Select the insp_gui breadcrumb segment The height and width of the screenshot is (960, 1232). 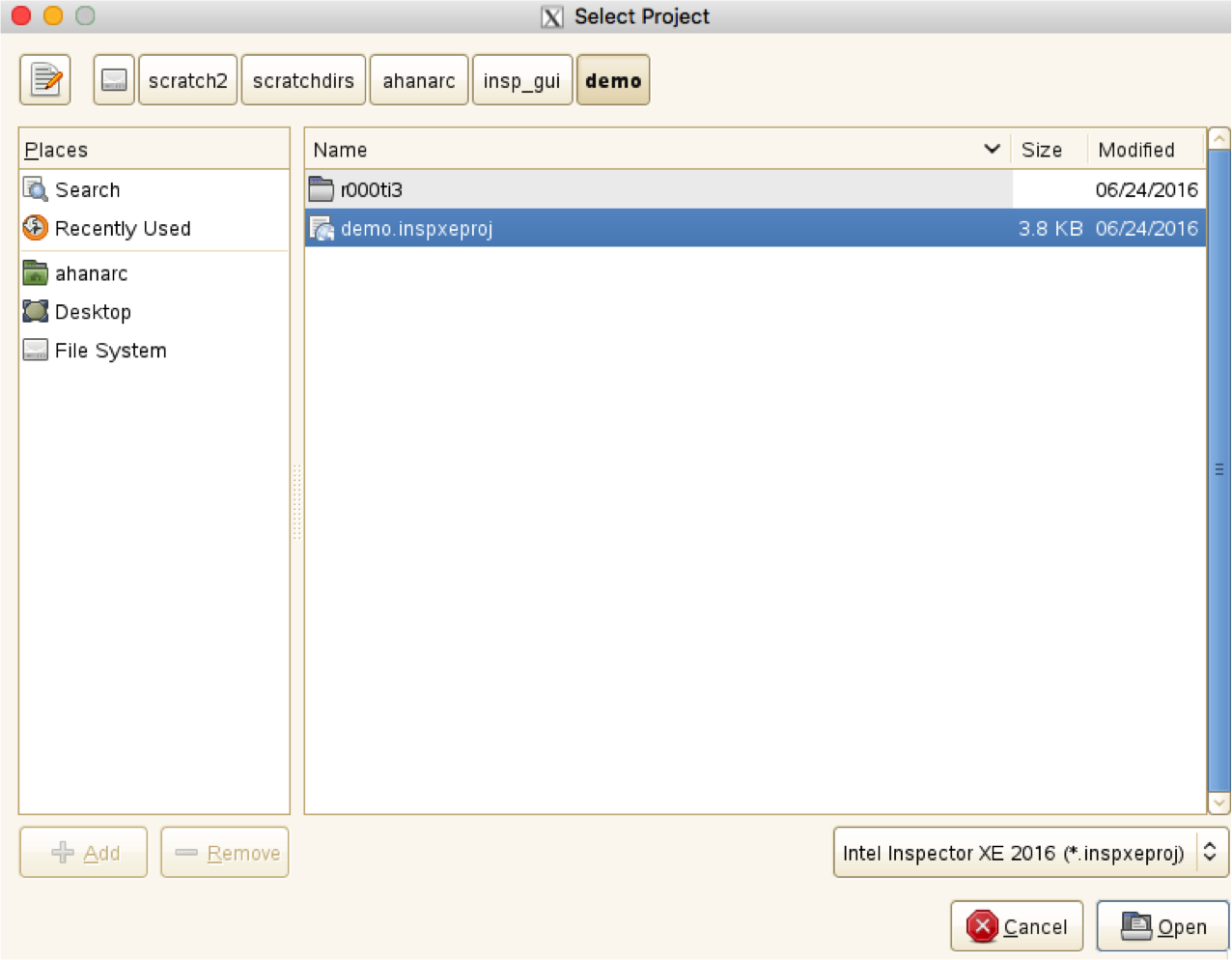point(522,80)
